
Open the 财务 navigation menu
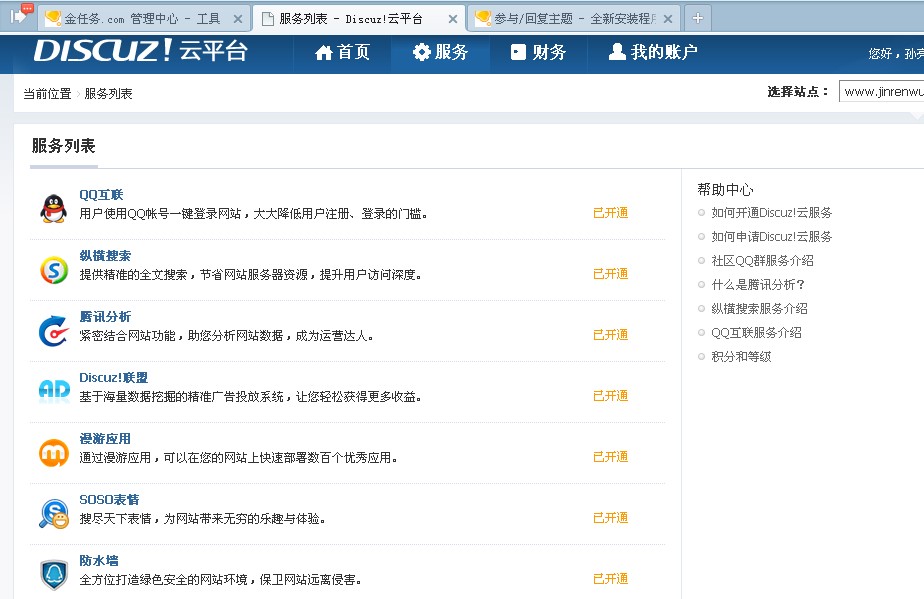[x=538, y=52]
